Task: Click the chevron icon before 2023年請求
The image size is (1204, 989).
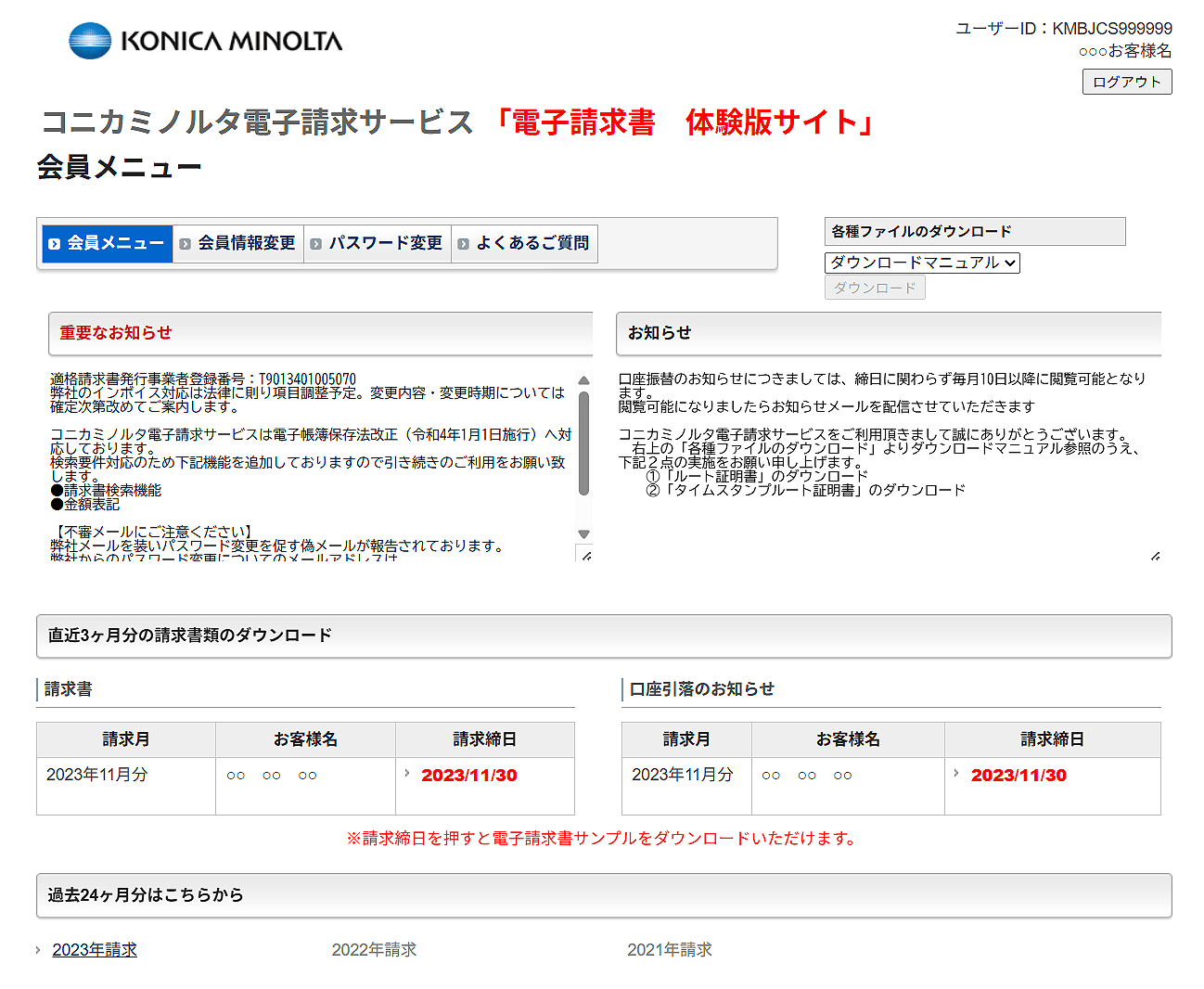Action: click(x=38, y=949)
